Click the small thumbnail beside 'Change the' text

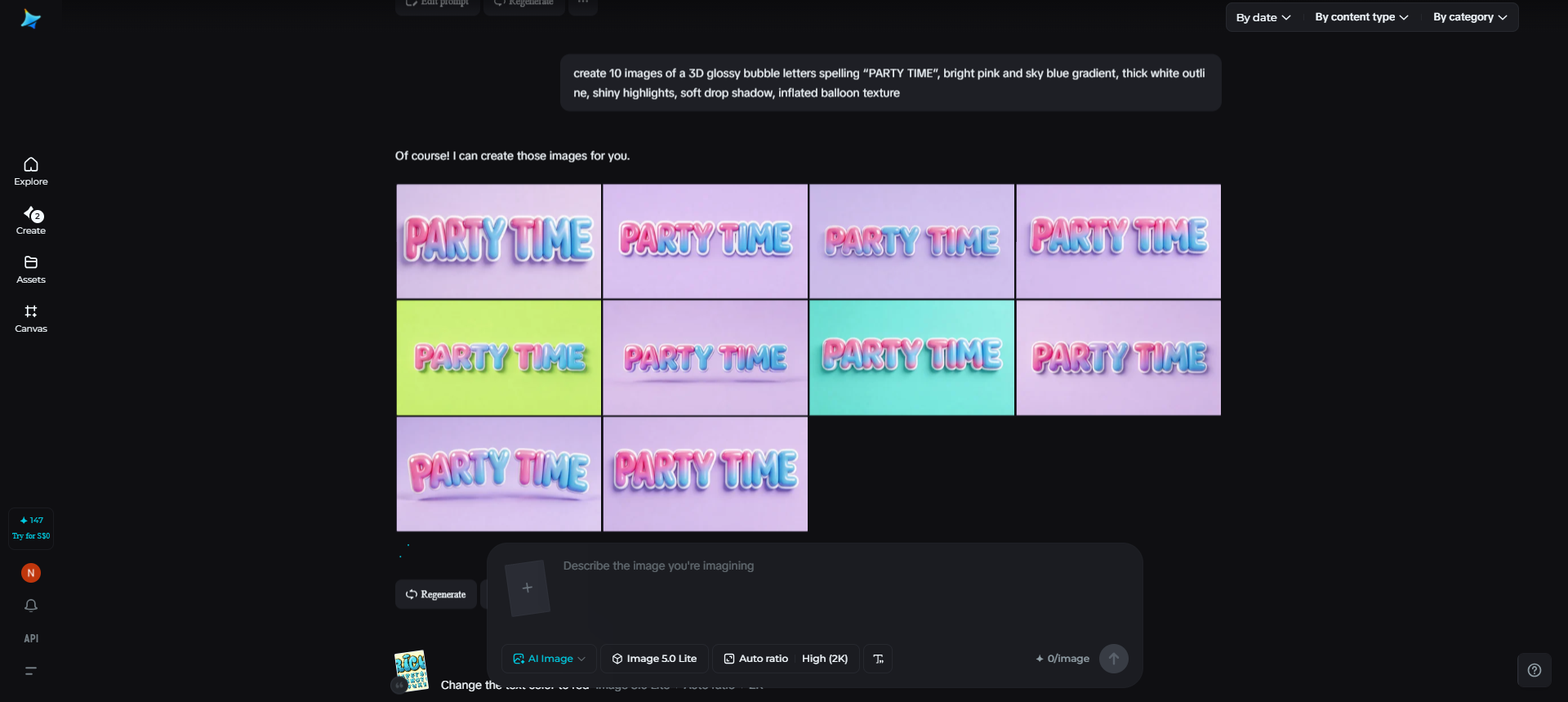(x=411, y=671)
